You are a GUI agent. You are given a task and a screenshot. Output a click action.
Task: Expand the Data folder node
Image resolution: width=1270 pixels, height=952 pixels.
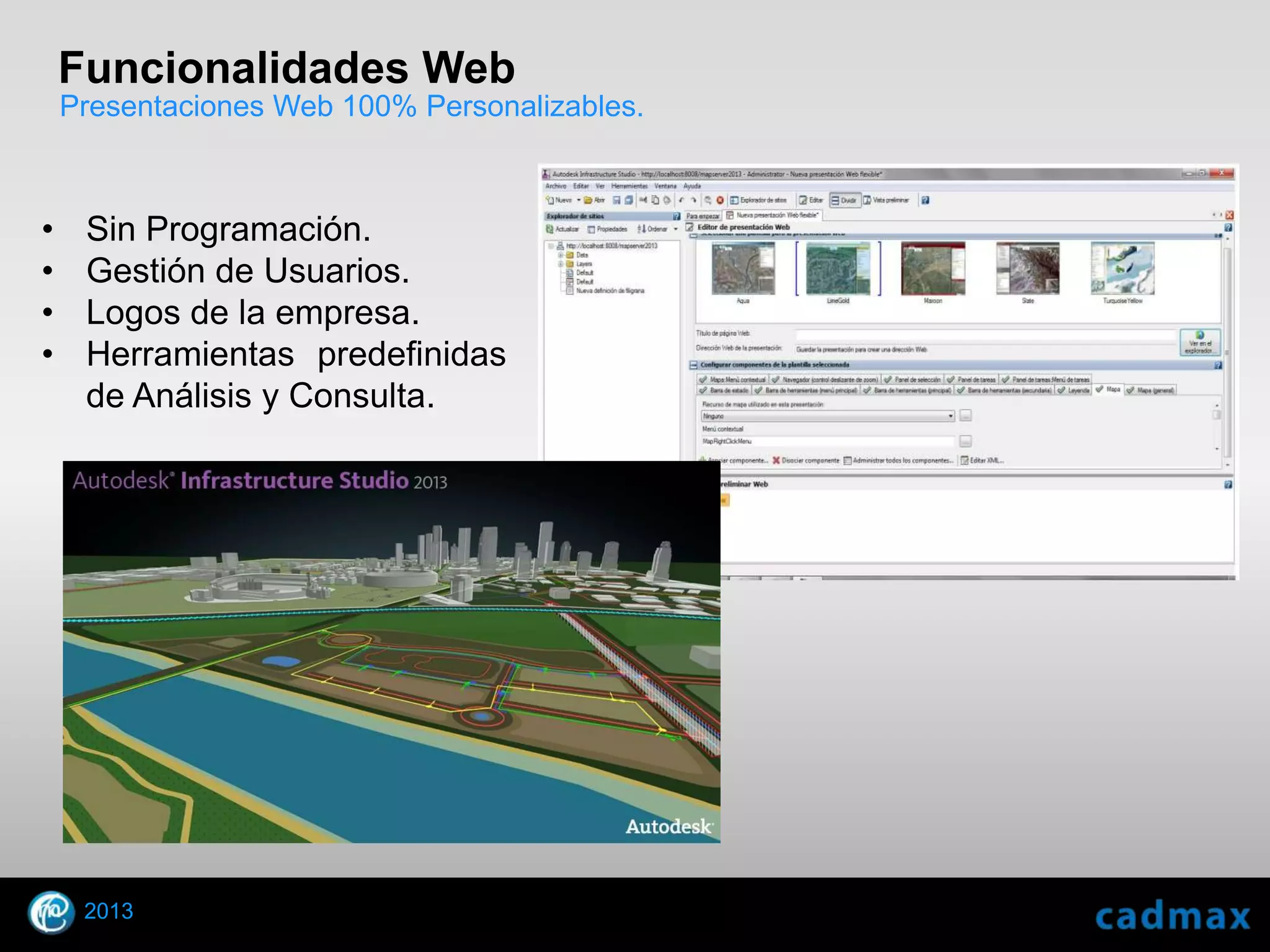(561, 255)
